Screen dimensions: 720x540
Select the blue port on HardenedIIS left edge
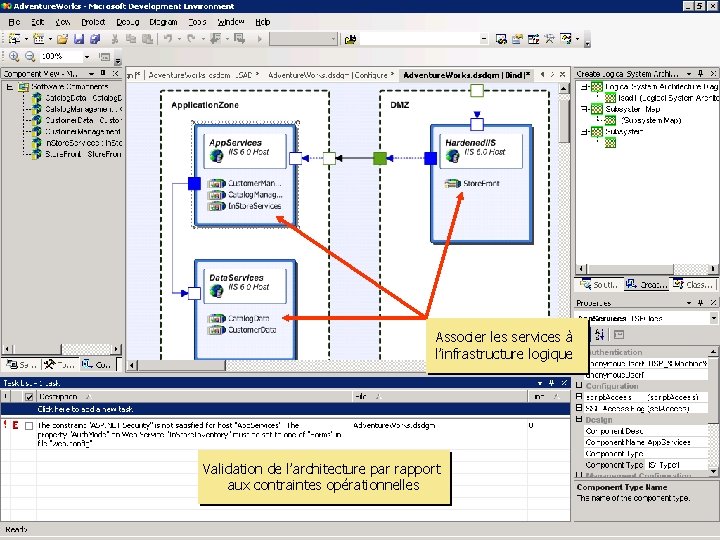(430, 158)
